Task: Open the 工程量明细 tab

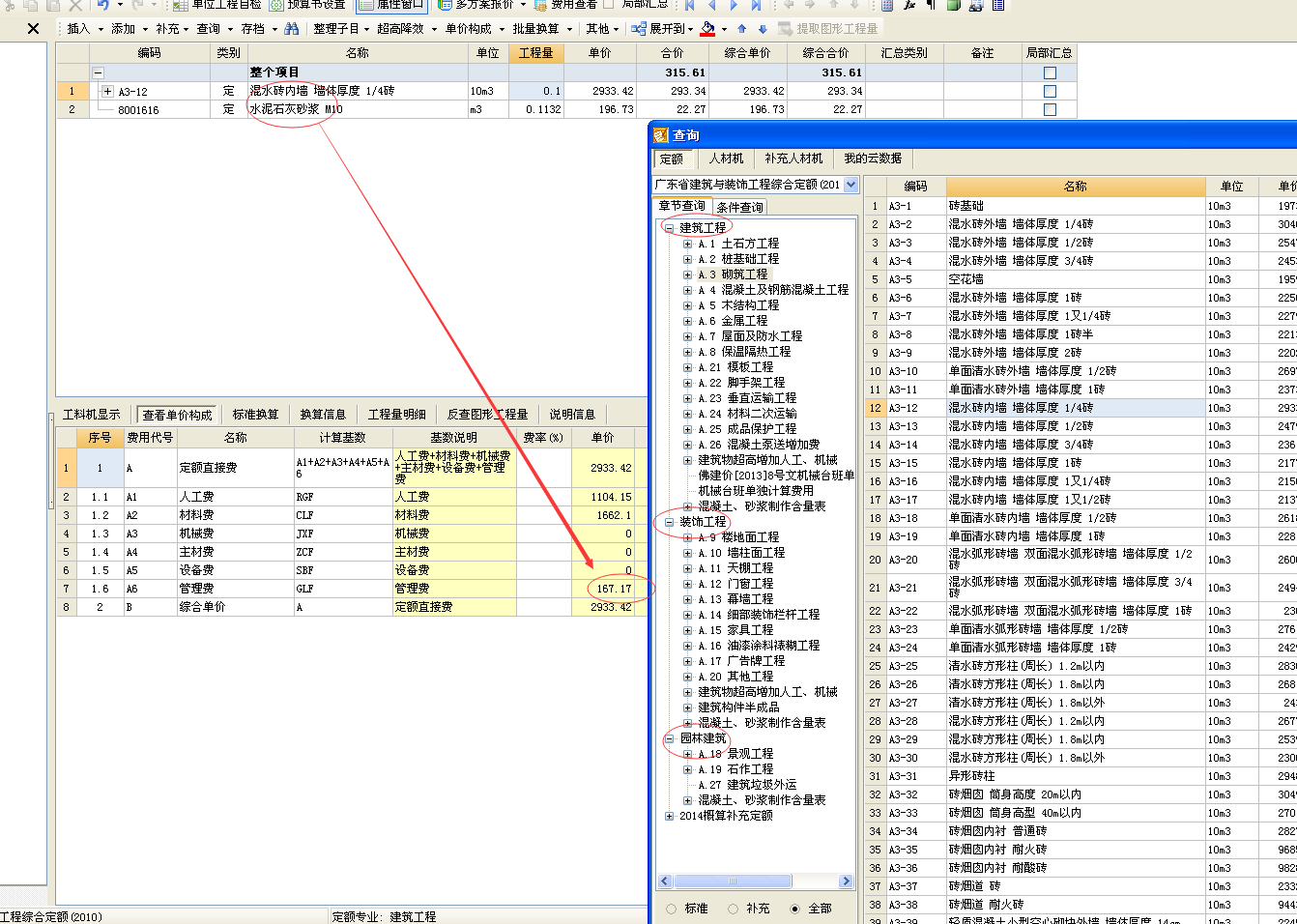Action: click(x=396, y=415)
